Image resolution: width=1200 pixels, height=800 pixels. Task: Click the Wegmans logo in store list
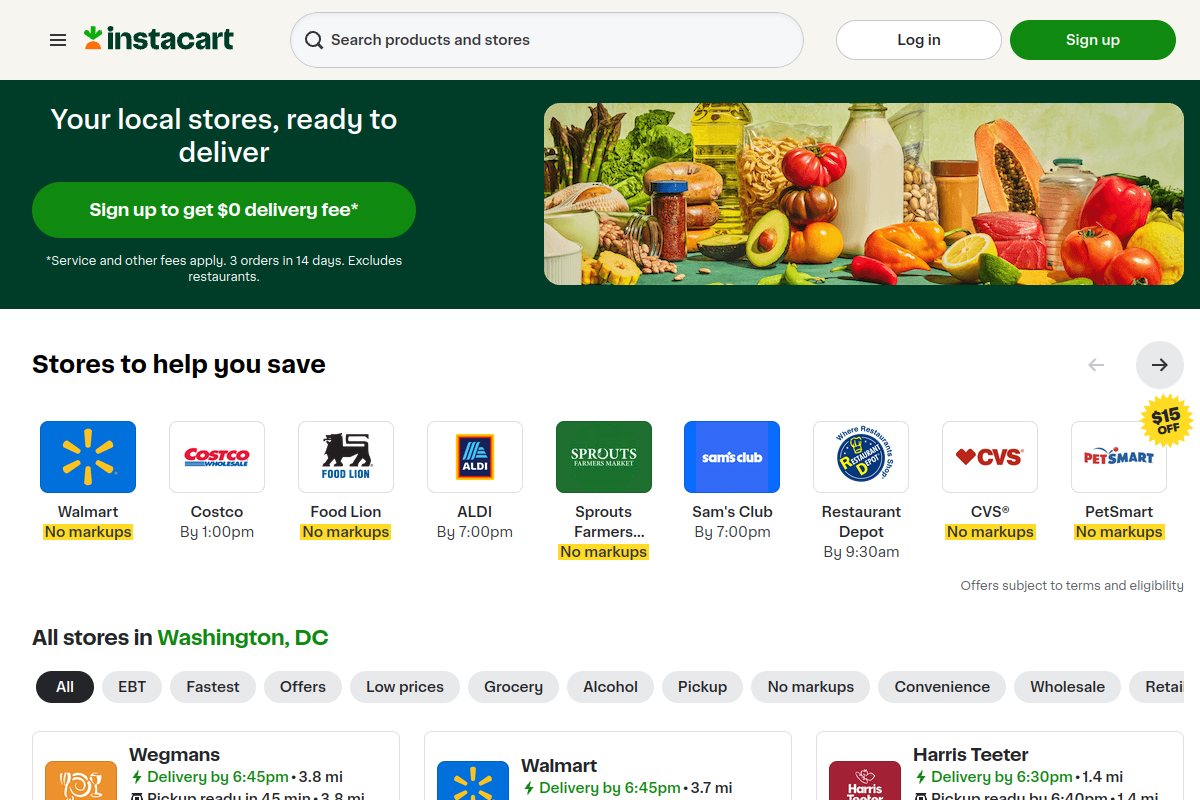click(x=81, y=781)
